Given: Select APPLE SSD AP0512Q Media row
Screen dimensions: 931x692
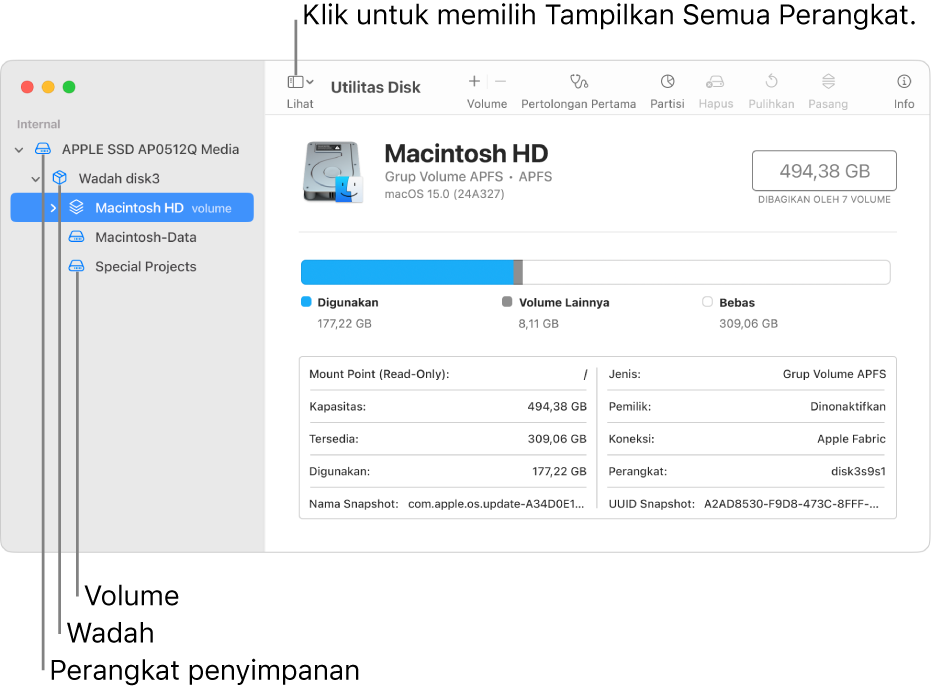Looking at the screenshot, I should tap(132, 150).
